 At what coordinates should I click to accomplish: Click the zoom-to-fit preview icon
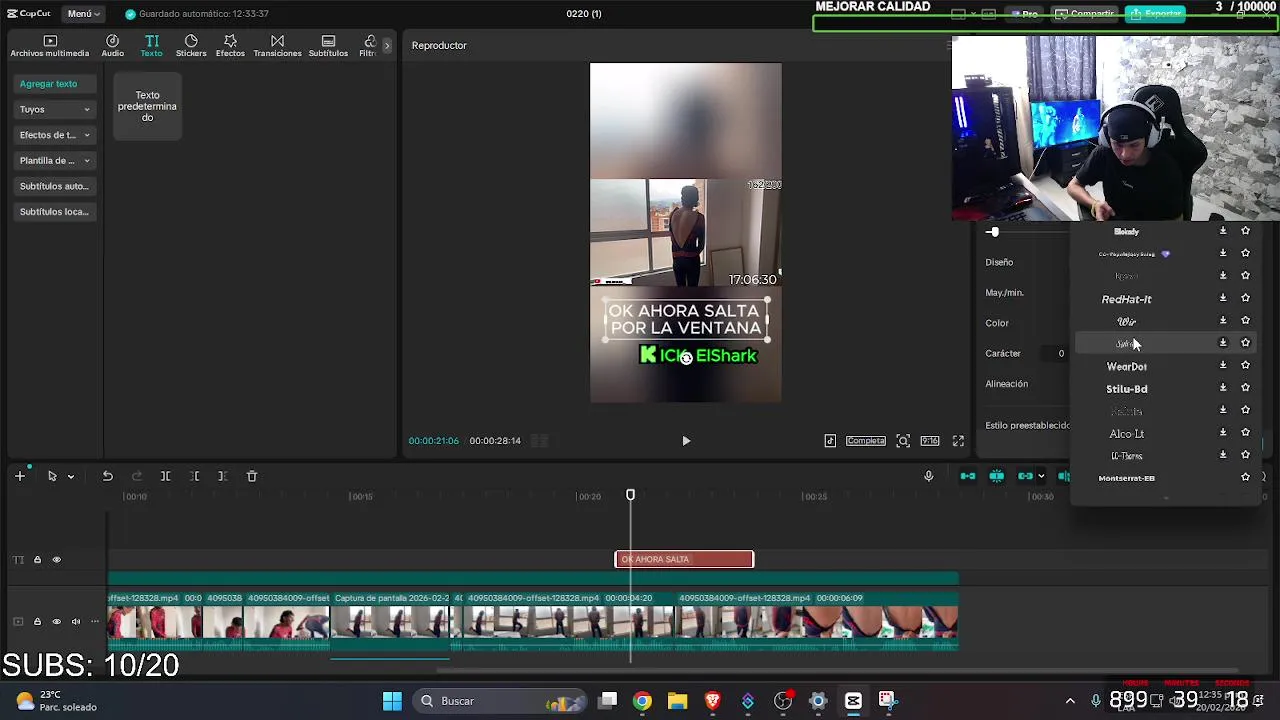(903, 441)
